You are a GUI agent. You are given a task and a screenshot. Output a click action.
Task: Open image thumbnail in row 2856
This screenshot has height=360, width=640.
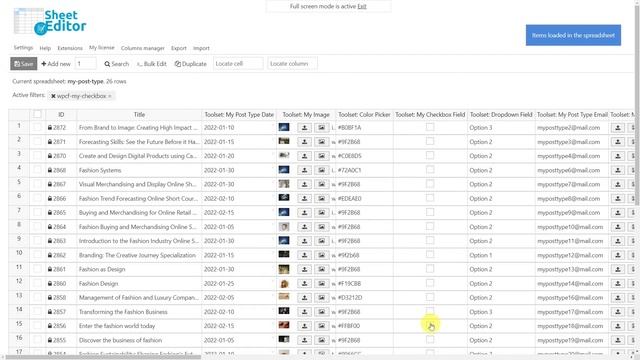[x=284, y=325]
